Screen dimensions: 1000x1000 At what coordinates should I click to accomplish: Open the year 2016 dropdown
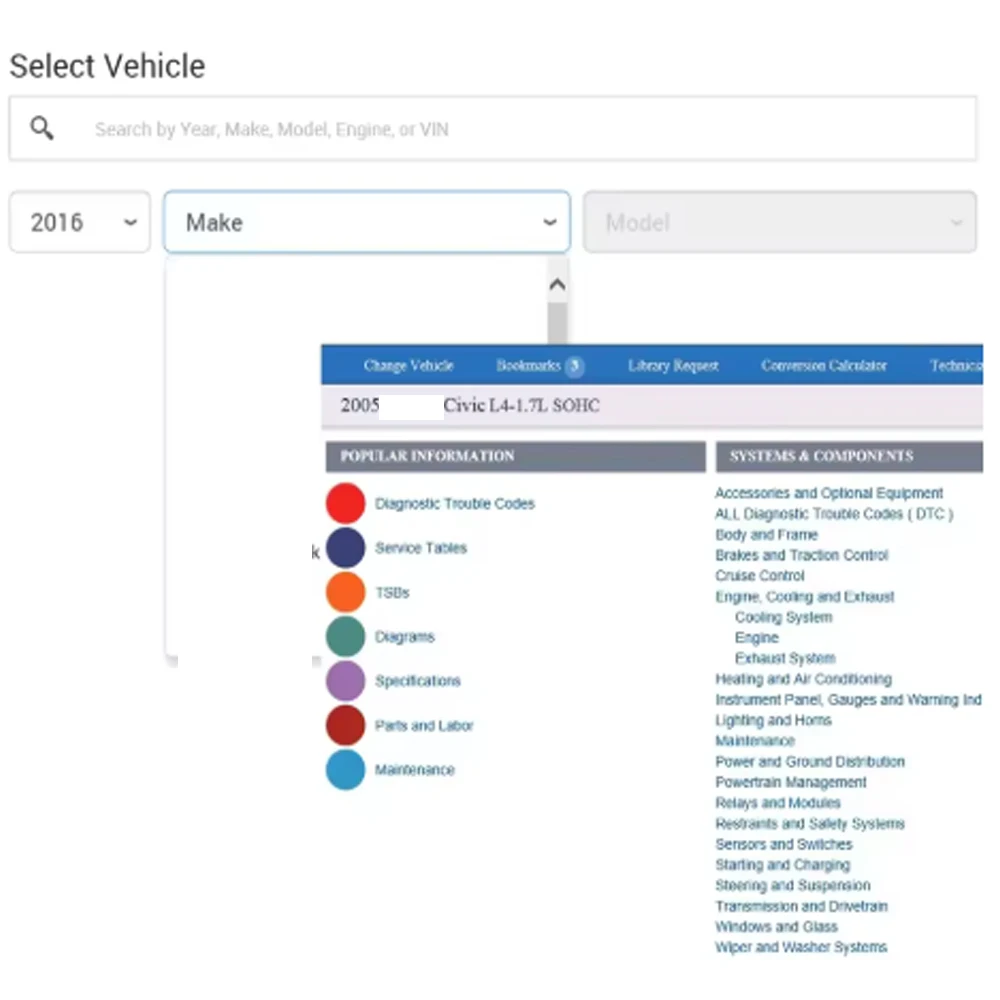click(78, 222)
